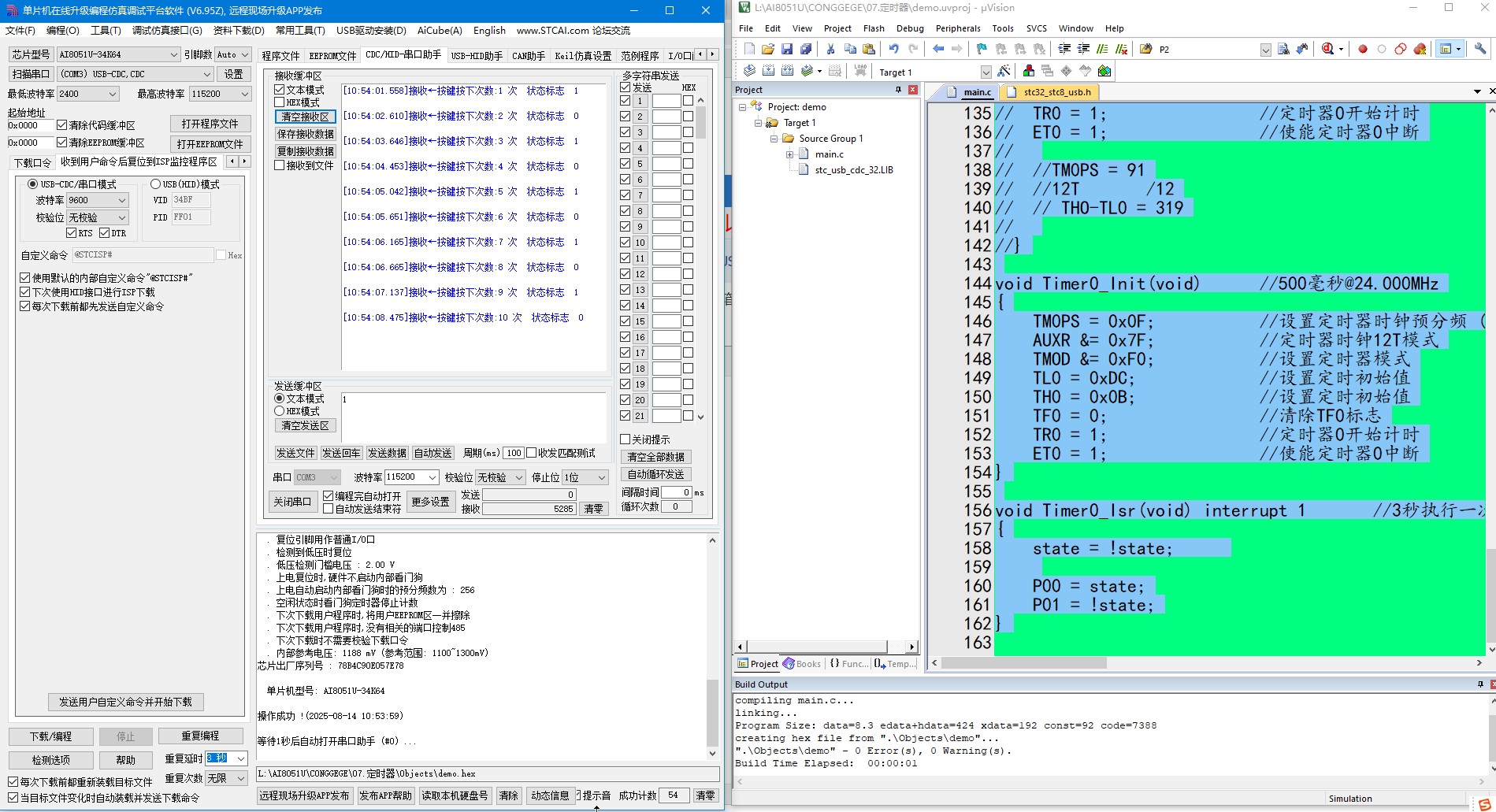The image size is (1496, 812).
Task: Click the 下载/编程 button
Action: click(x=51, y=736)
